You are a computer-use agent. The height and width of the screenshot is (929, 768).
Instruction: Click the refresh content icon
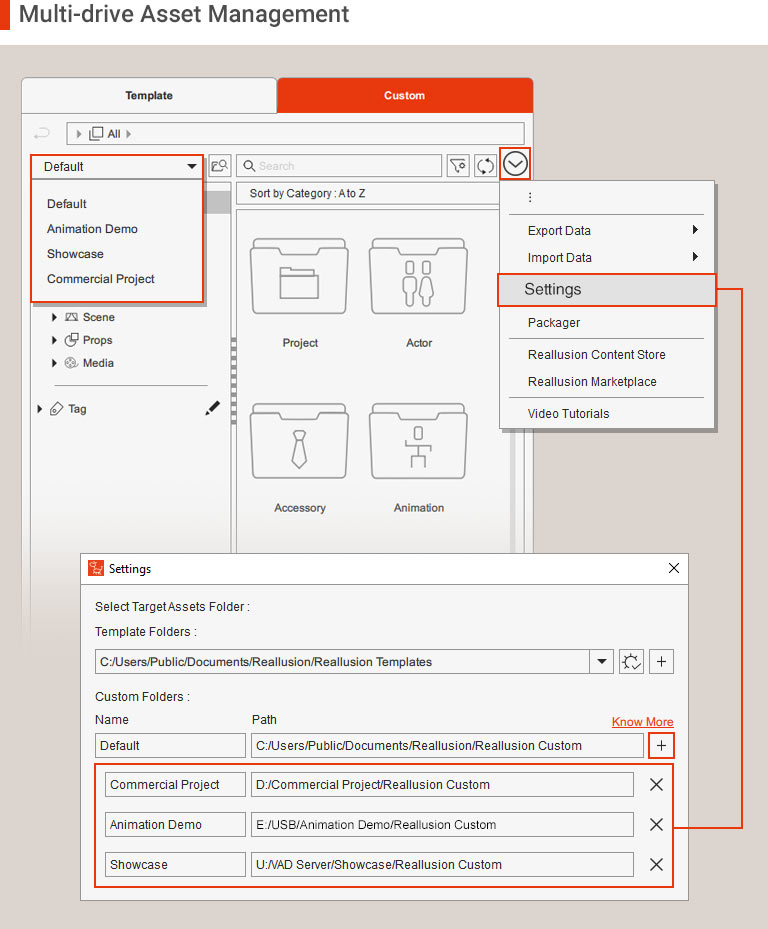pos(485,166)
